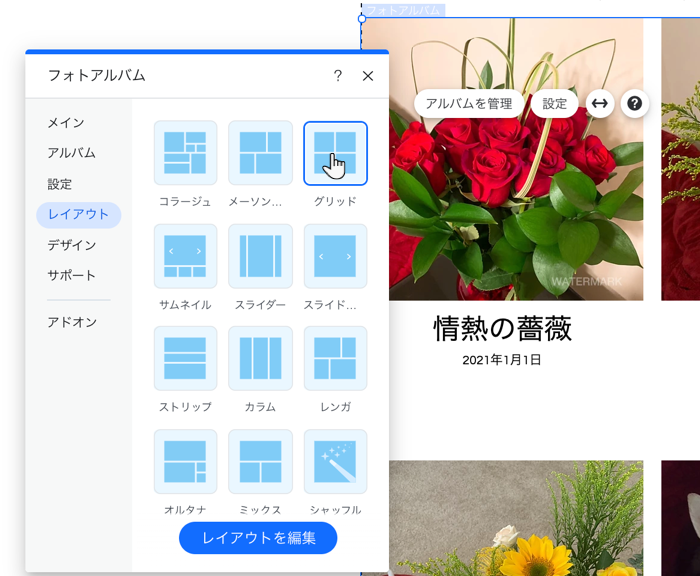Select the Brick (レンガ) layout icon
This screenshot has height=576, width=700.
[x=335, y=358]
